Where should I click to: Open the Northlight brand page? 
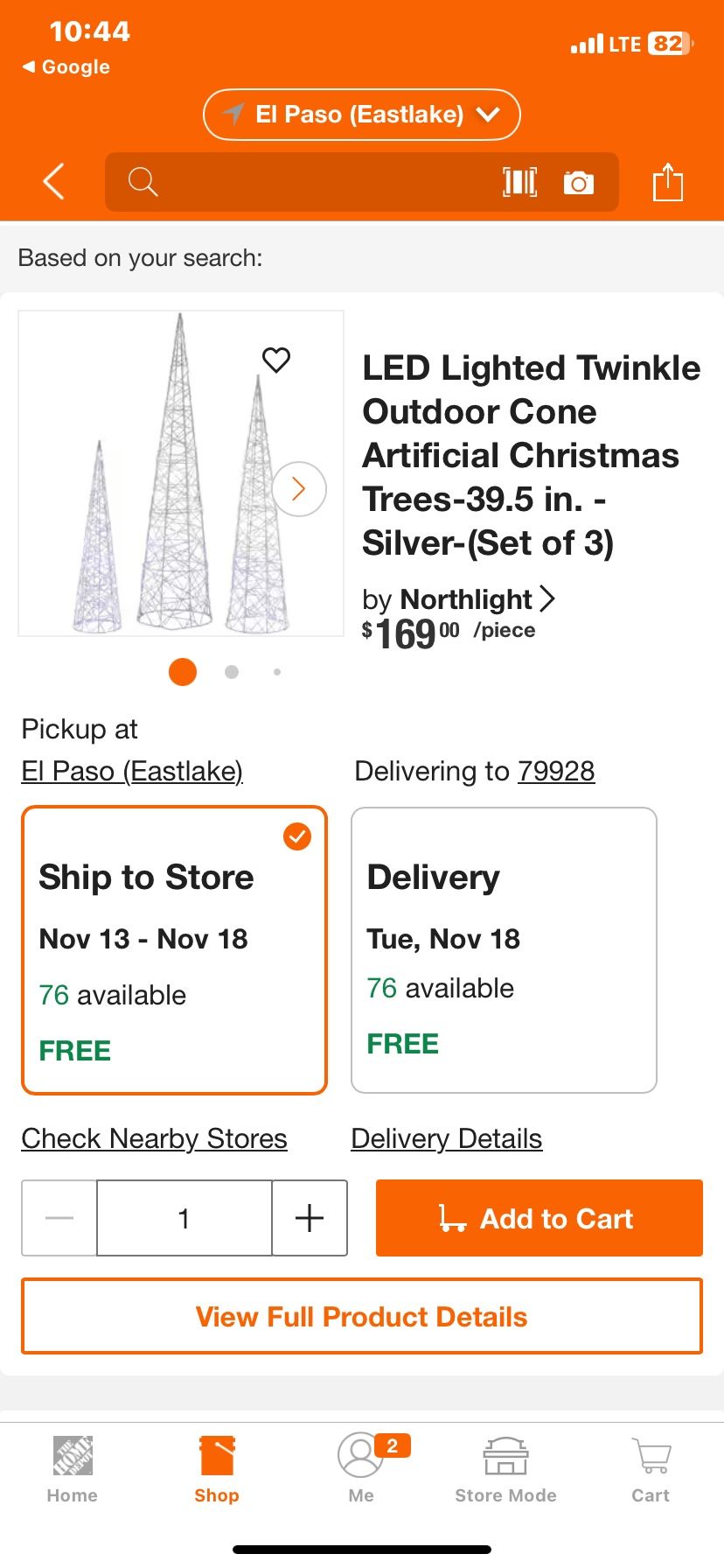click(459, 599)
